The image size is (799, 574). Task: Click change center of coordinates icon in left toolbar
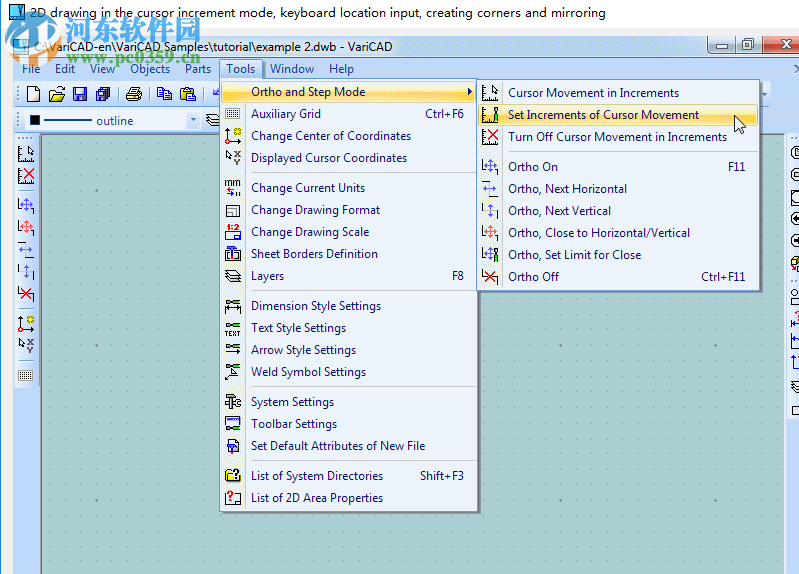[x=26, y=323]
